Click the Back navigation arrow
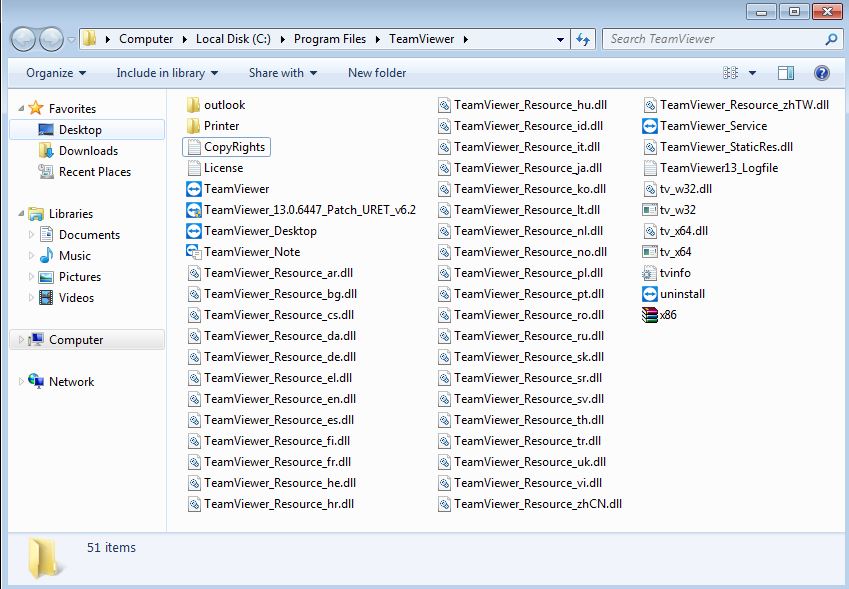The height and width of the screenshot is (589, 849). [23, 39]
